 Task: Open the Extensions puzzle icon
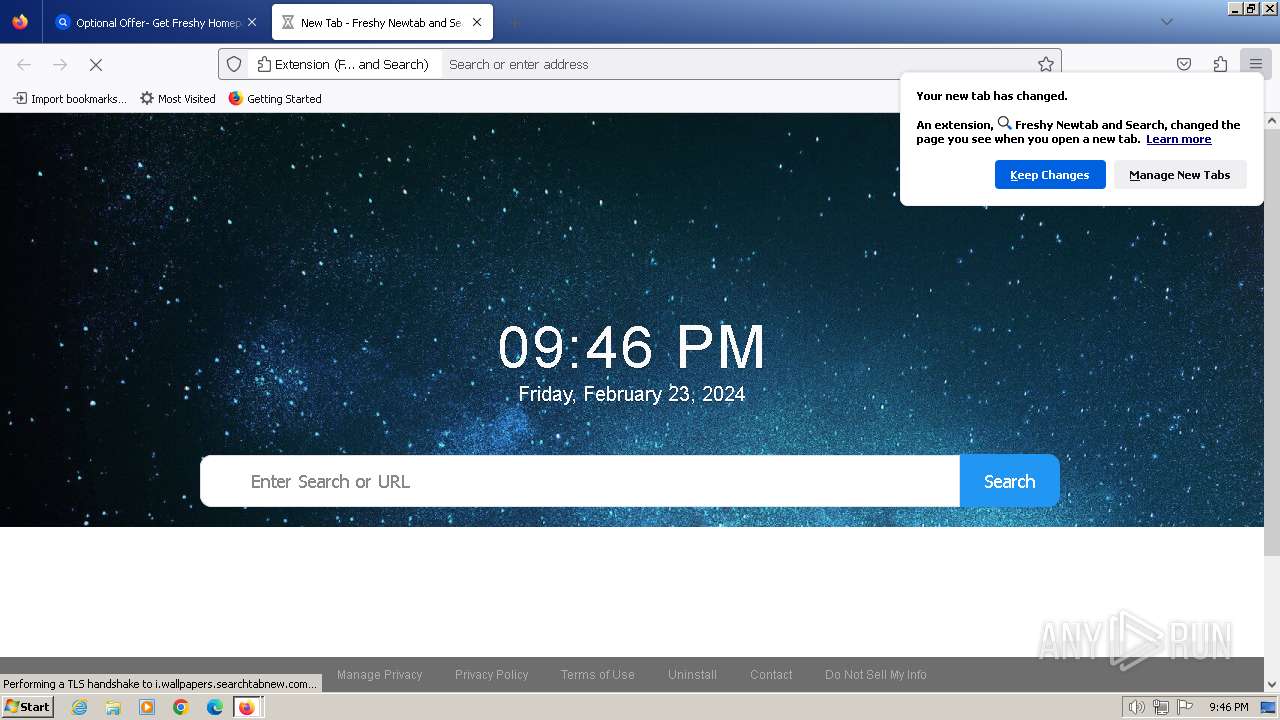click(1220, 64)
